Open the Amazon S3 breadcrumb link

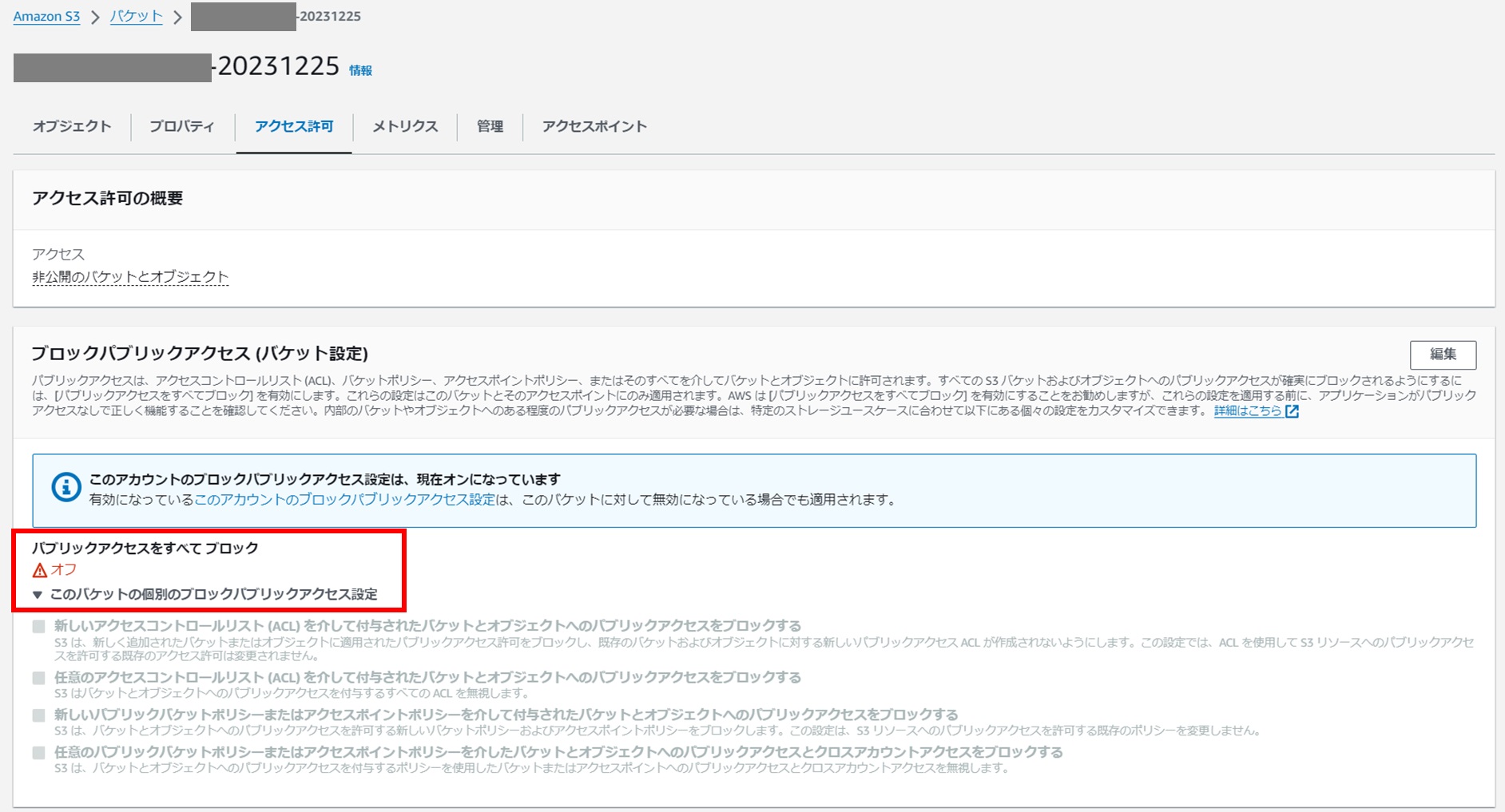click(x=46, y=15)
